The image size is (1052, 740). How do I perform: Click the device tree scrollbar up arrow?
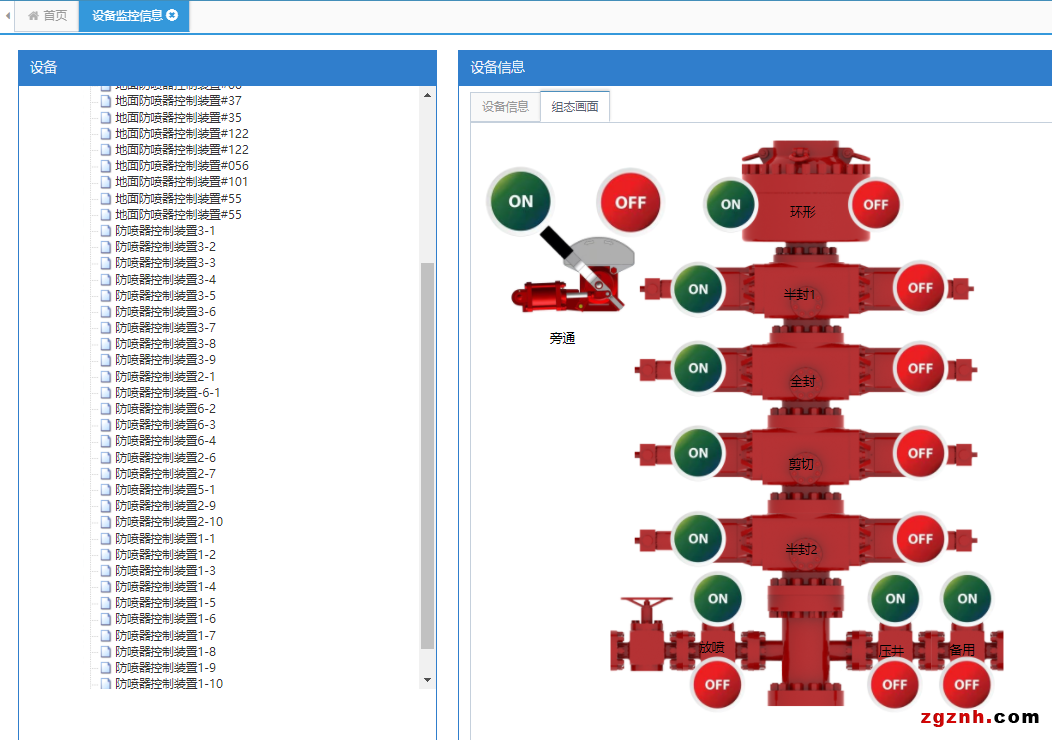pyautogui.click(x=427, y=95)
